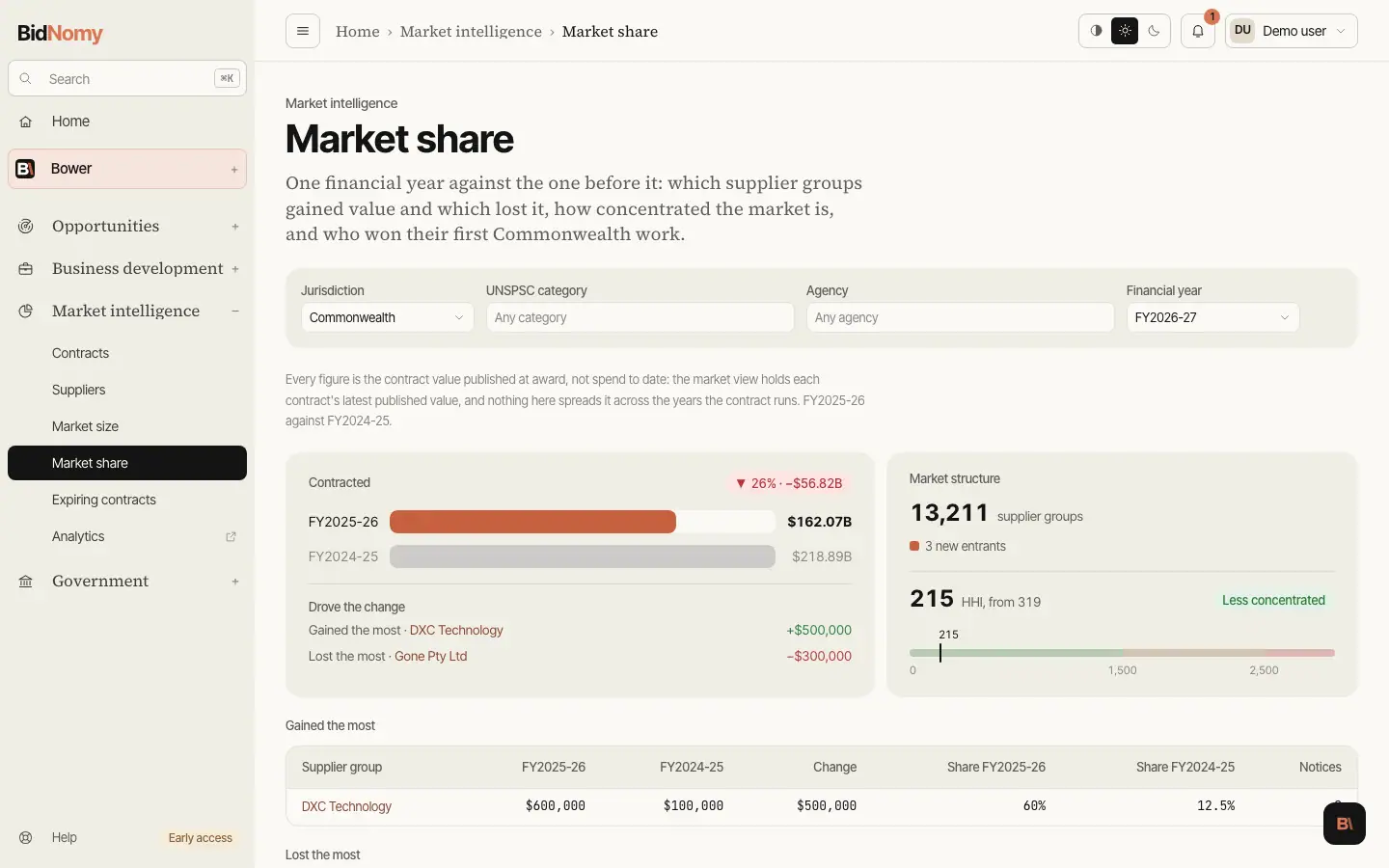This screenshot has height=868, width=1389.
Task: Open the Expiring contracts page
Action: (127, 500)
